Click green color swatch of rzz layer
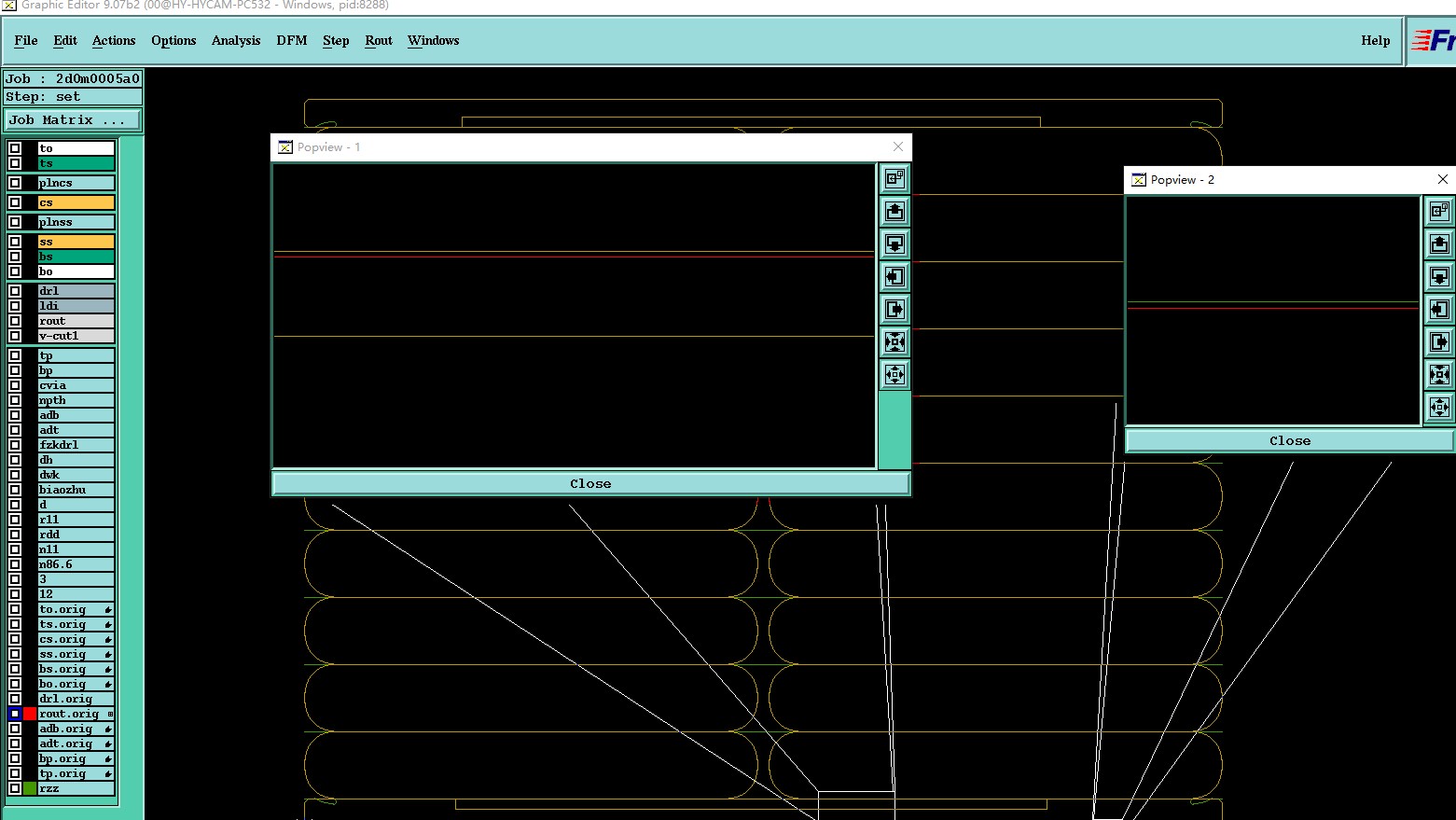The width and height of the screenshot is (1456, 820). tap(30, 788)
